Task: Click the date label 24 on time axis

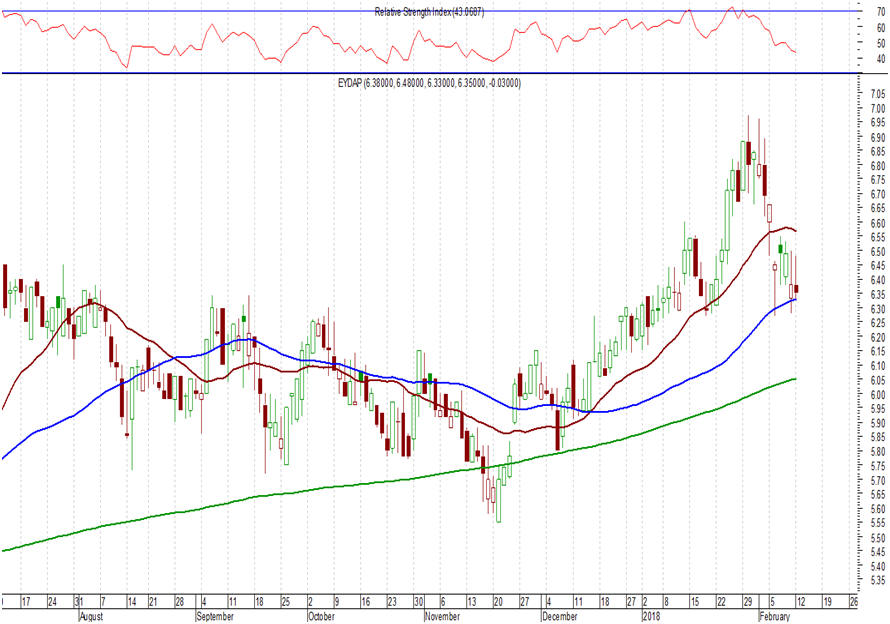Action: pyautogui.click(x=52, y=601)
